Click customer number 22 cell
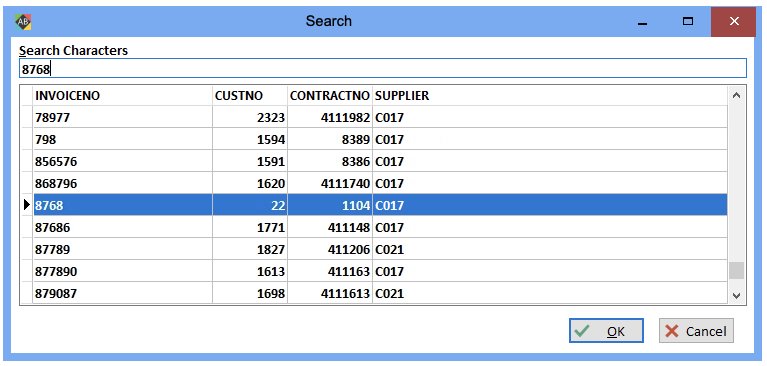 (x=250, y=206)
